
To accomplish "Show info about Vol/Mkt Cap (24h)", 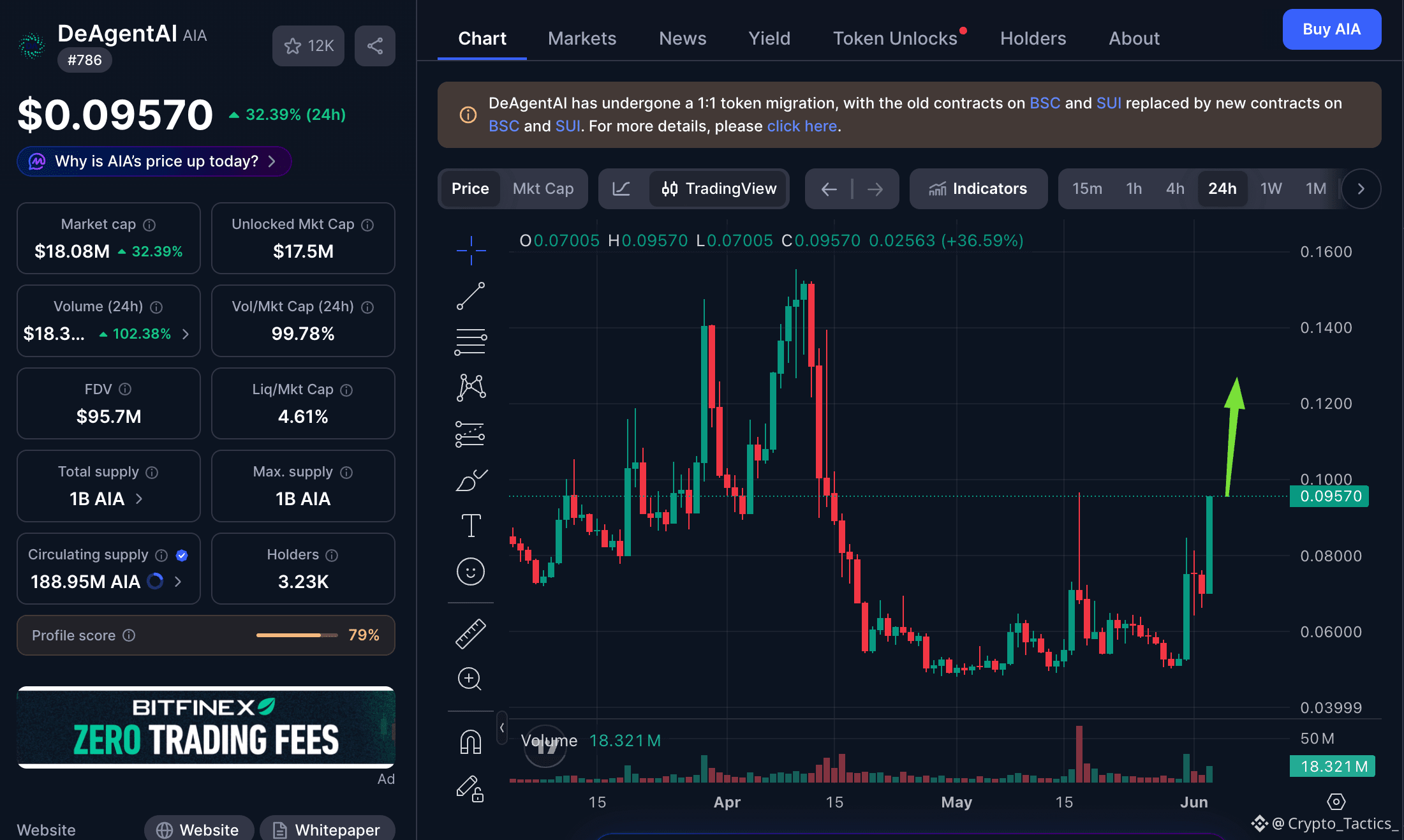I will point(367,307).
